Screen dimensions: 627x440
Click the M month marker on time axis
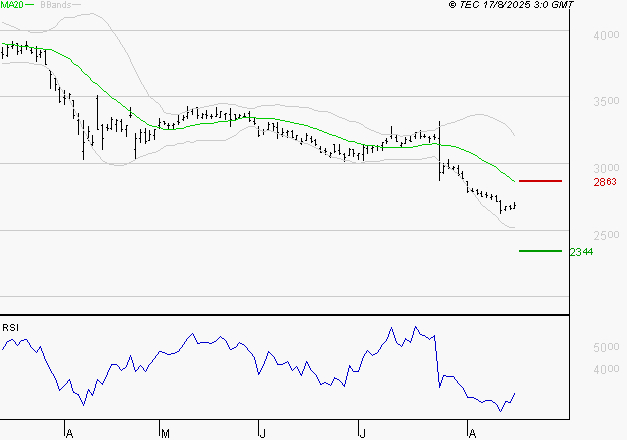click(x=165, y=433)
